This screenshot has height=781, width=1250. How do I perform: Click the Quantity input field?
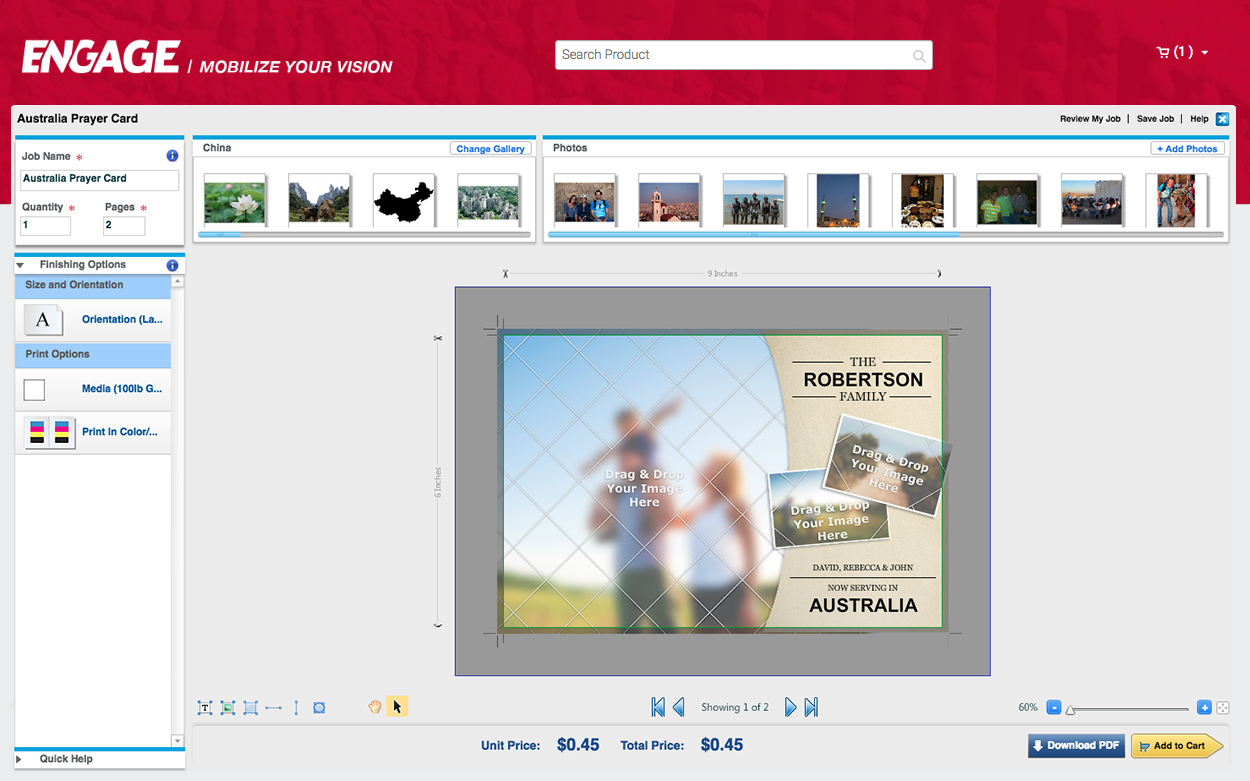(45, 226)
